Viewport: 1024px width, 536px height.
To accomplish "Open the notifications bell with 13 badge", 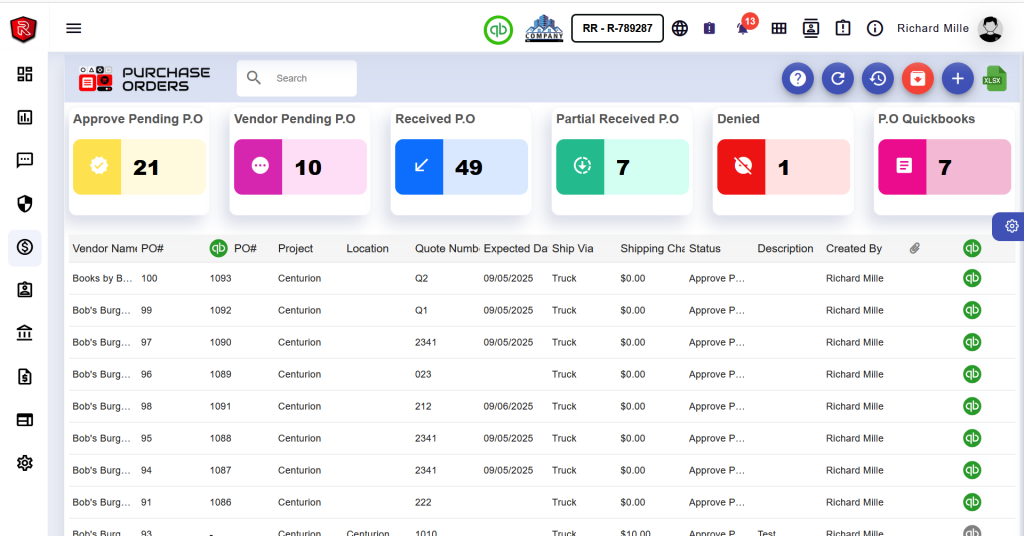I will pos(742,28).
